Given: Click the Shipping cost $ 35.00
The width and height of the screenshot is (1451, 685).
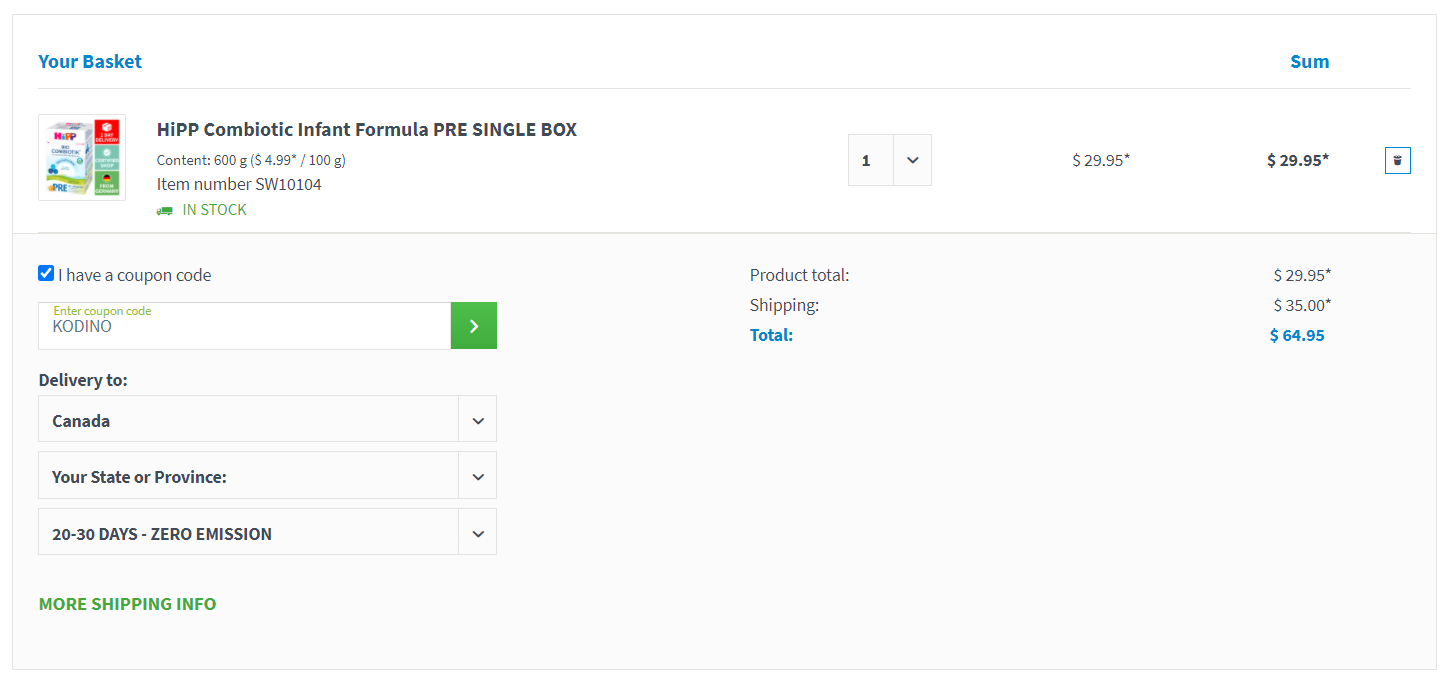Looking at the screenshot, I should click(1302, 305).
